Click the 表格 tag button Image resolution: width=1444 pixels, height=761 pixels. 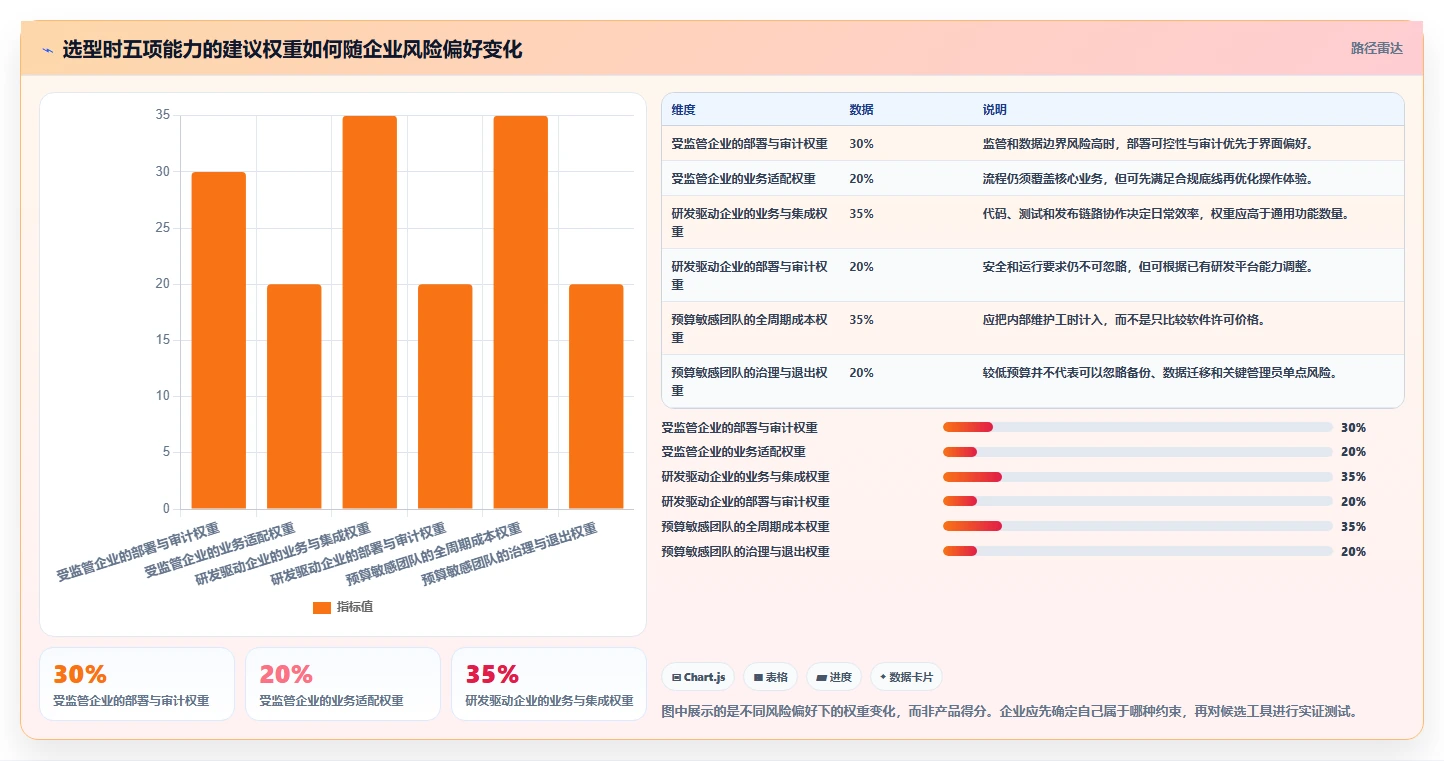click(x=771, y=677)
